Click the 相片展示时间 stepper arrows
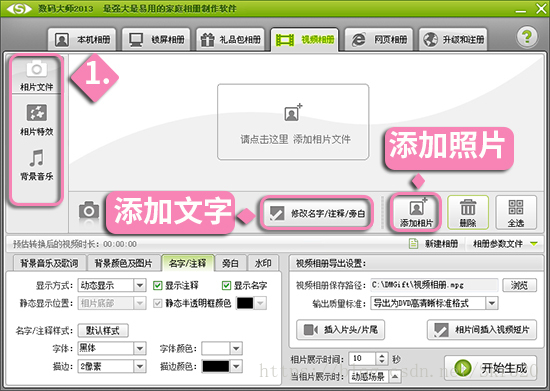Screen dimensions: 550x391 click(x=382, y=358)
